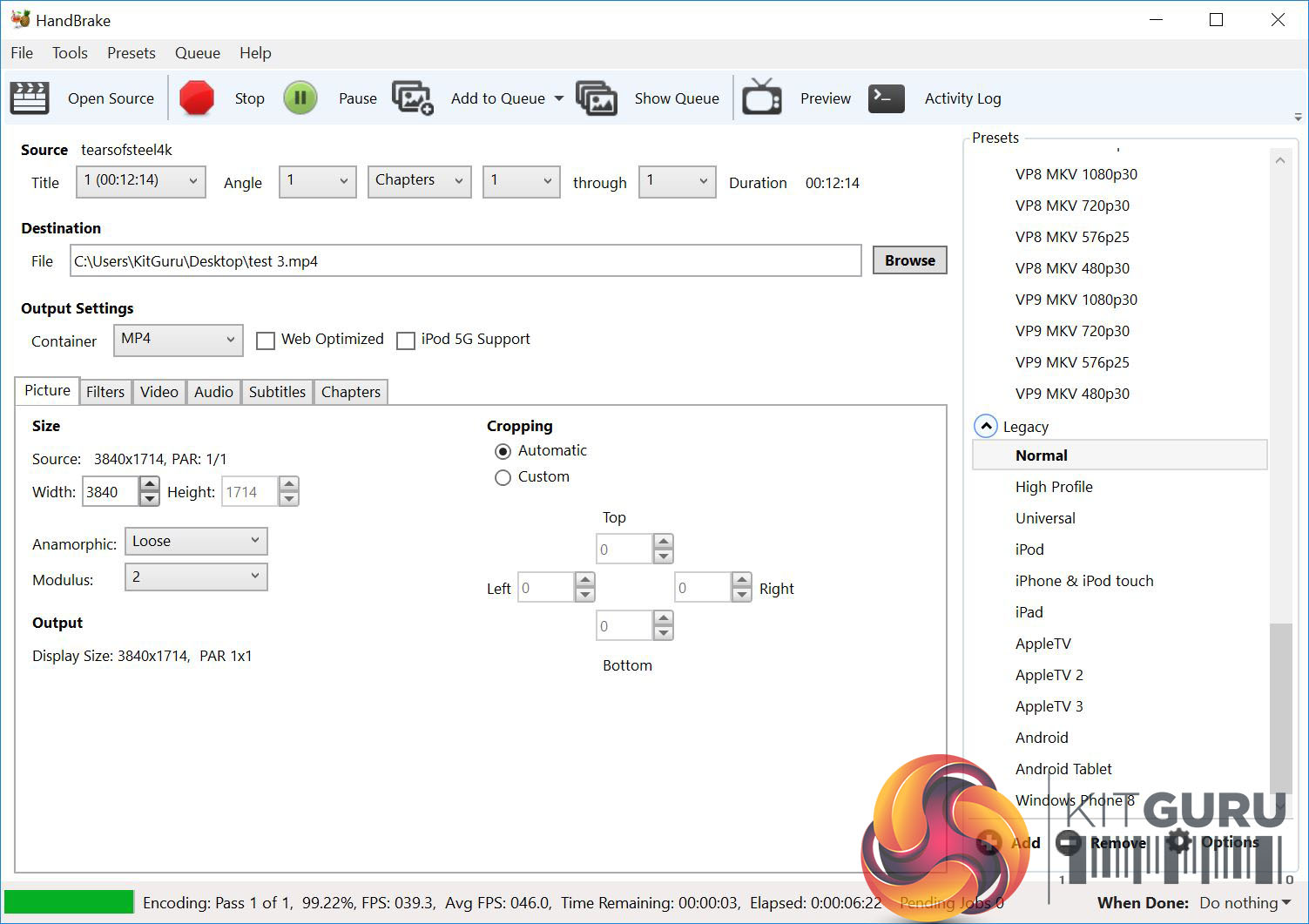1309x924 pixels.
Task: Open the Presets menu
Action: coord(132,53)
